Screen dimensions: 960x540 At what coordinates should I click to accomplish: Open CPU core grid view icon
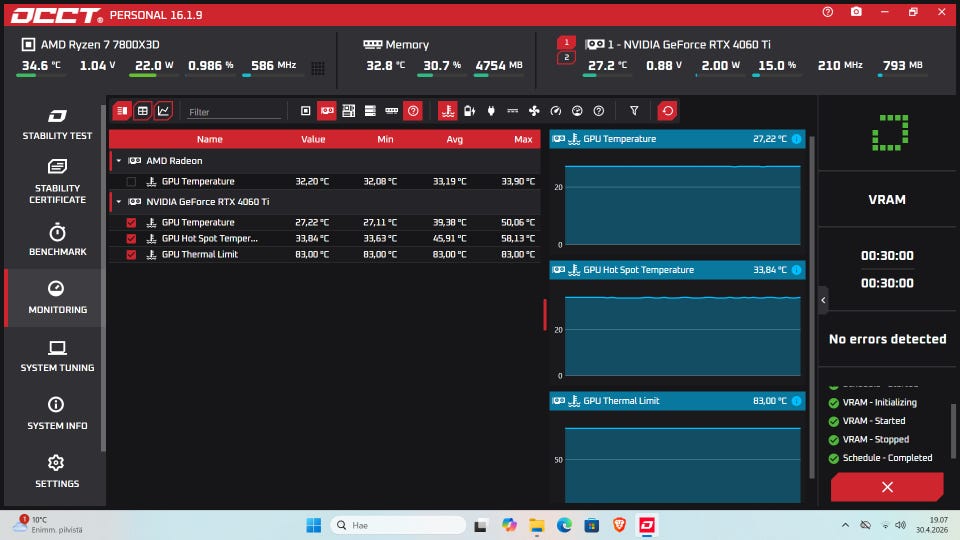[318, 68]
